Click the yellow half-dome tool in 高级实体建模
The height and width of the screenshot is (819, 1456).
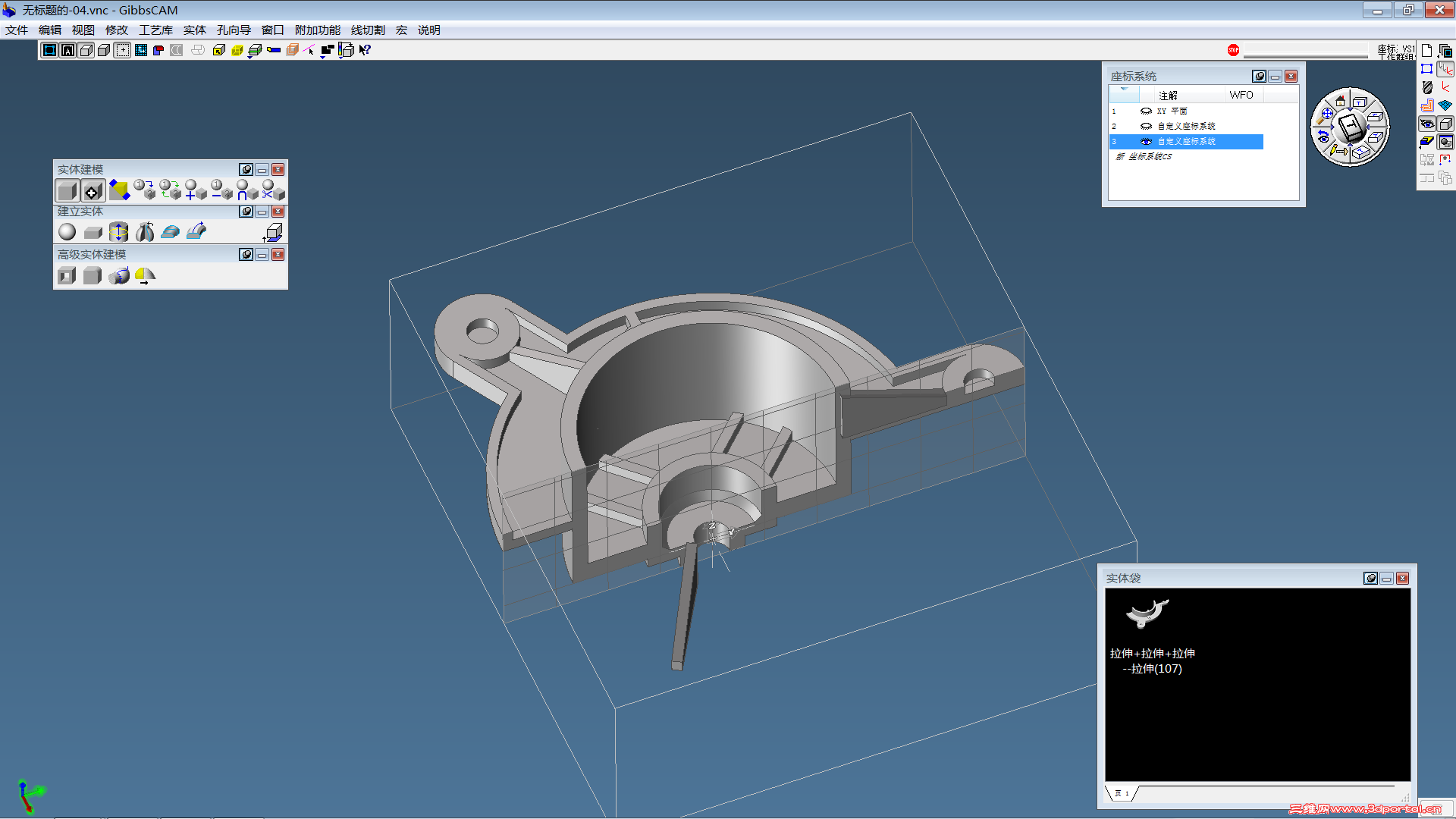tap(145, 276)
